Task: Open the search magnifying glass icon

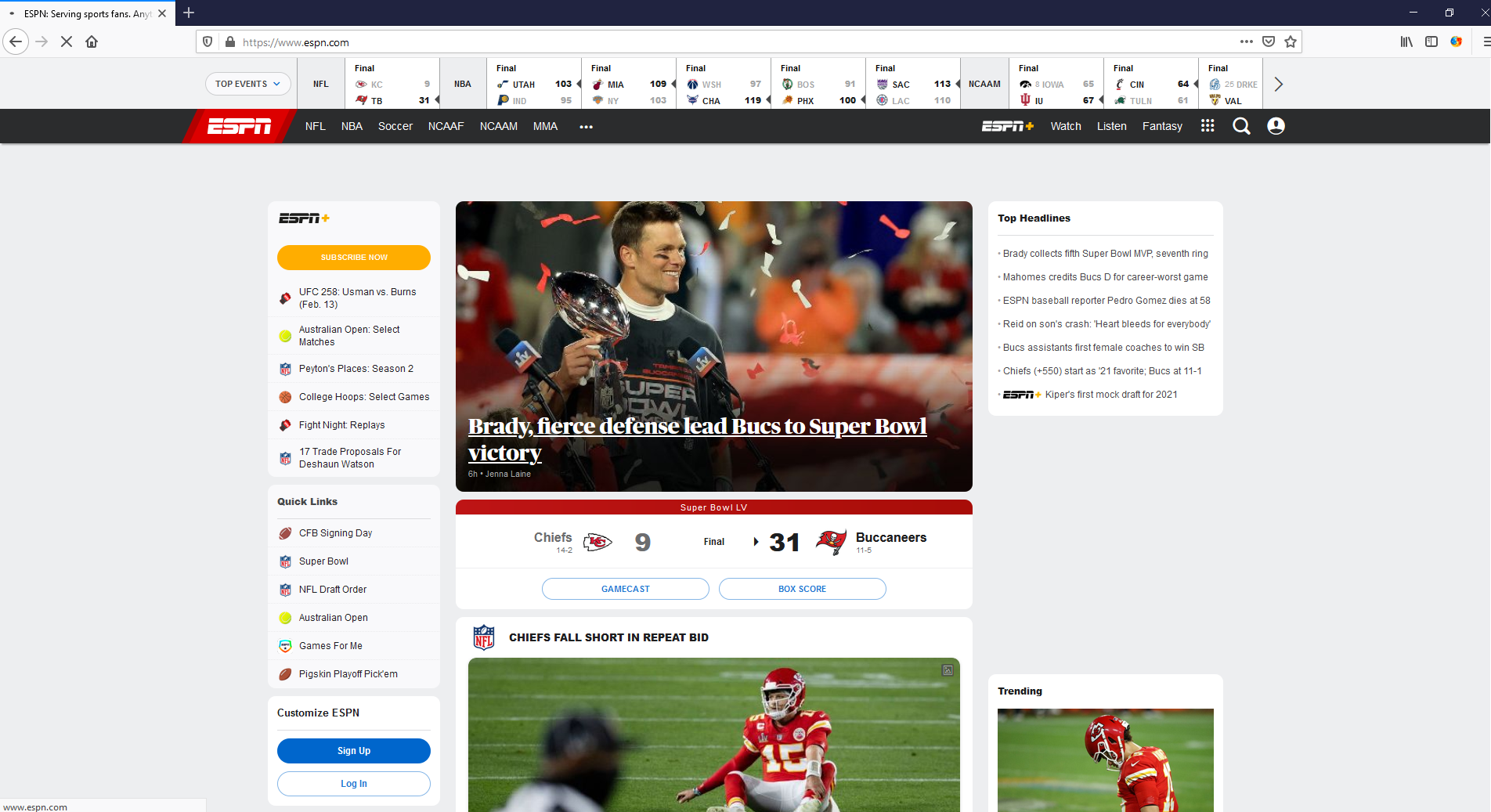Action: [1241, 126]
